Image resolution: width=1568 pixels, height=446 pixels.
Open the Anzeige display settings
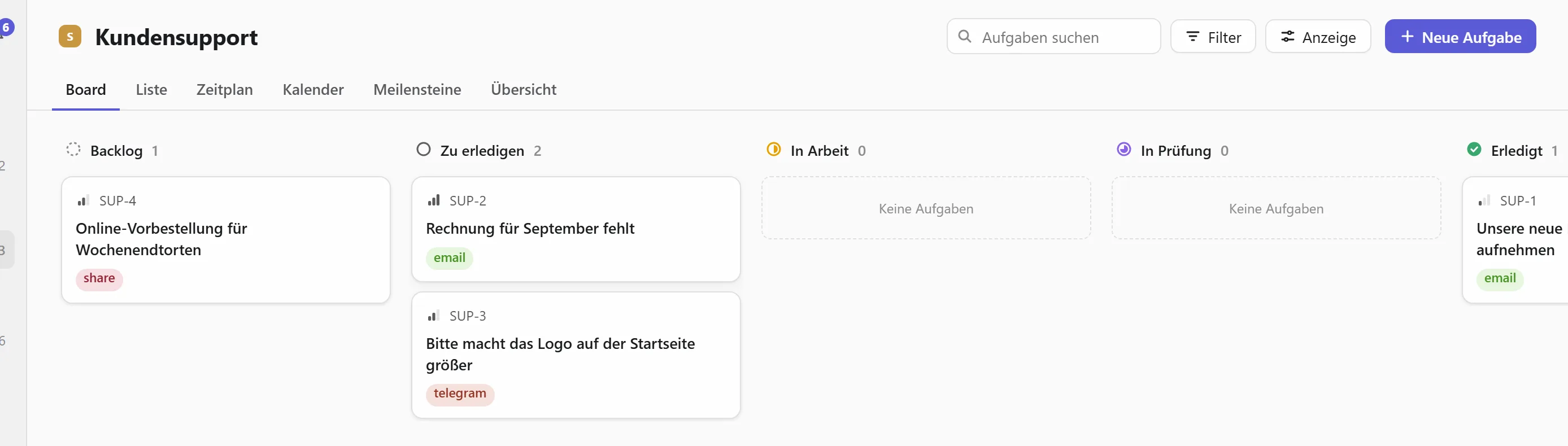click(1318, 37)
